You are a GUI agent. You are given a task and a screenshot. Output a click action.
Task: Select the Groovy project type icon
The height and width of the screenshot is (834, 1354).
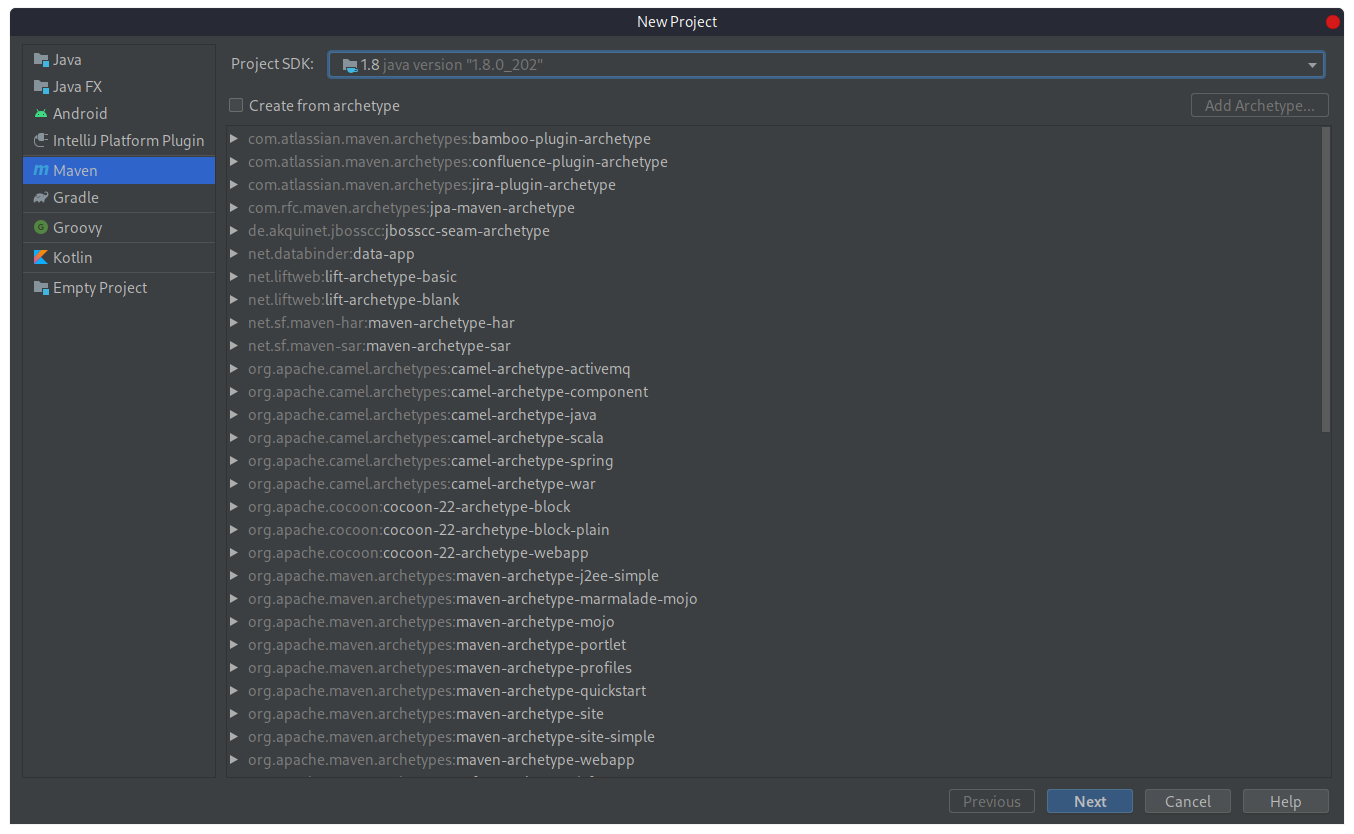coord(40,227)
